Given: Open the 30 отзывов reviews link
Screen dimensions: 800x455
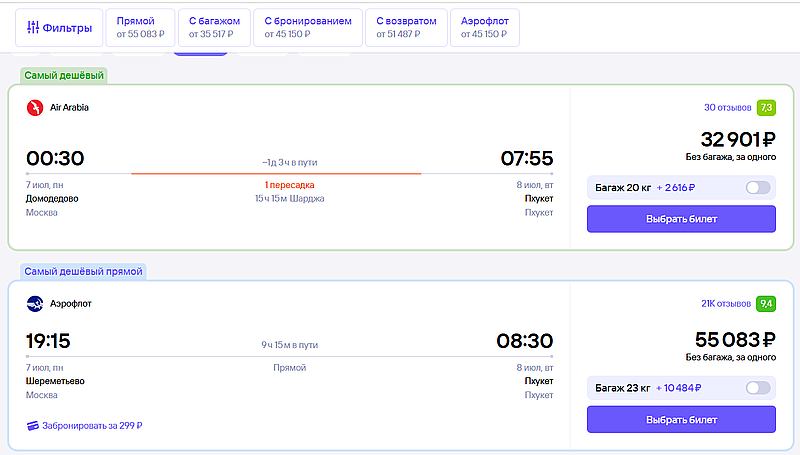Looking at the screenshot, I should 728,108.
